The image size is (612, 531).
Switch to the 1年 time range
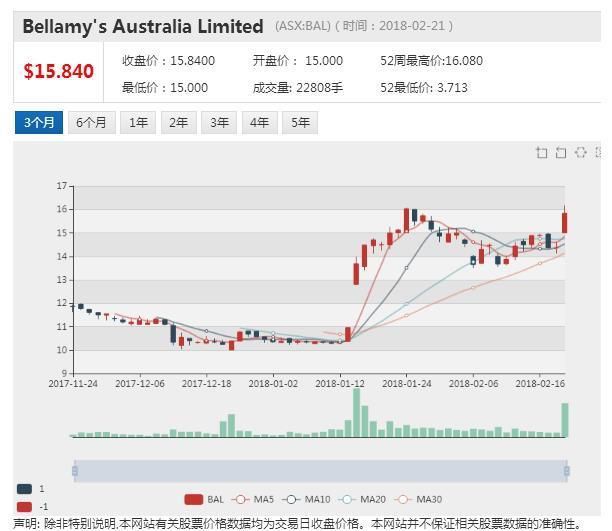tap(138, 123)
